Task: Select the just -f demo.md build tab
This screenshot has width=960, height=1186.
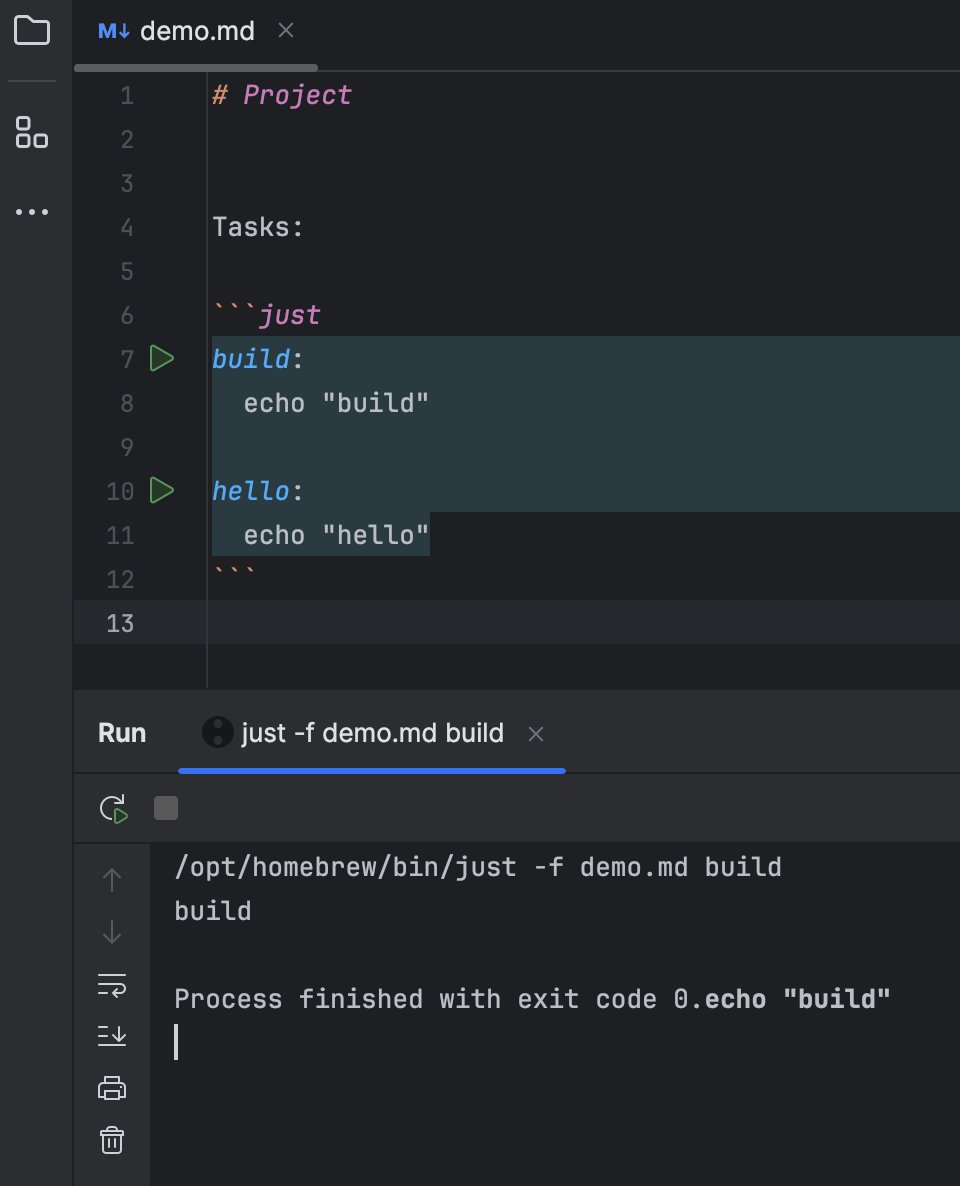Action: [372, 733]
